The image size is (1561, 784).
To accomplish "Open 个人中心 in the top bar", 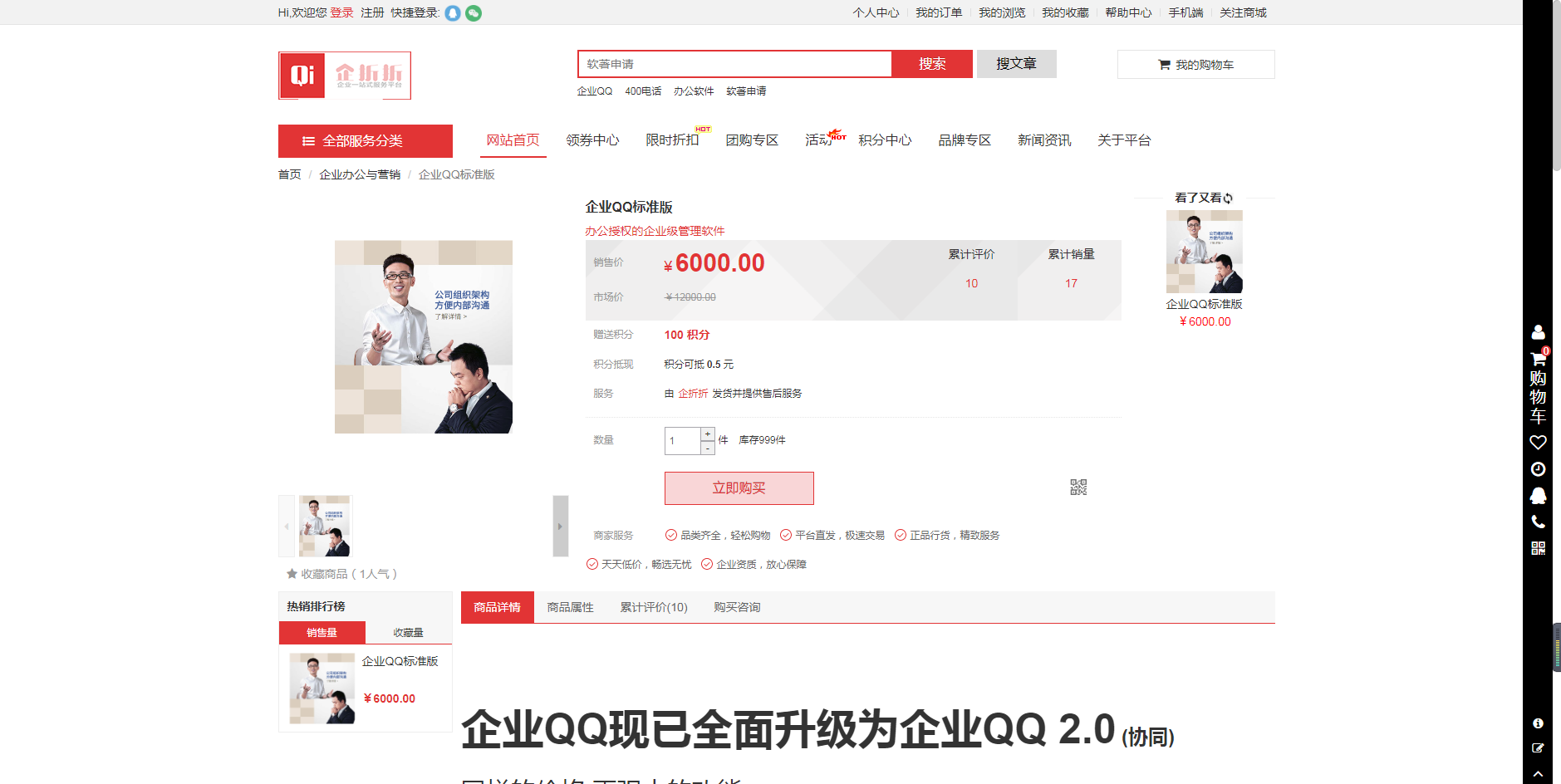I will click(876, 12).
